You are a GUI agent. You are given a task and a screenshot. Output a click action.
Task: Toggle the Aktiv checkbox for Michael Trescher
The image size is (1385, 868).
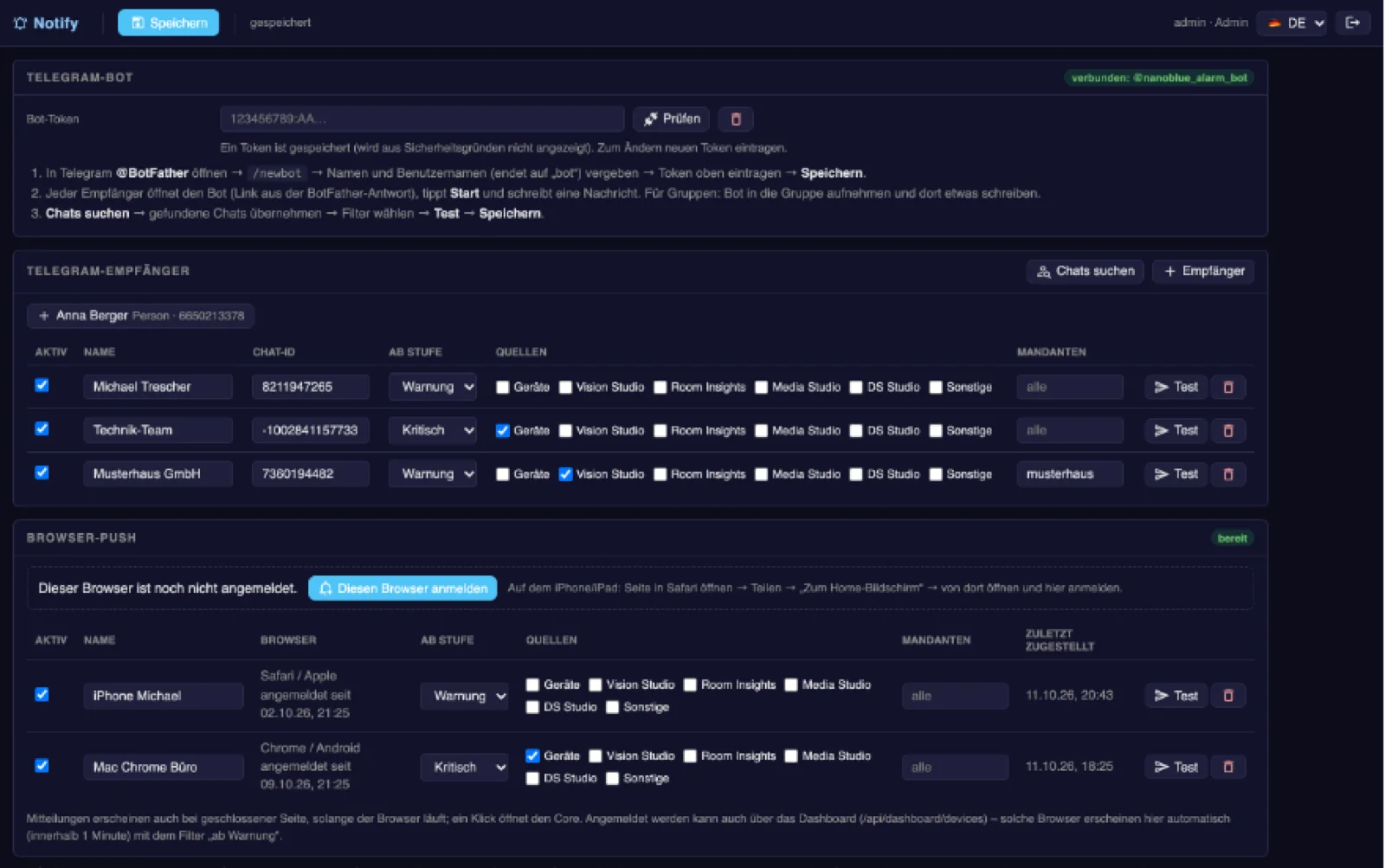pyautogui.click(x=42, y=386)
